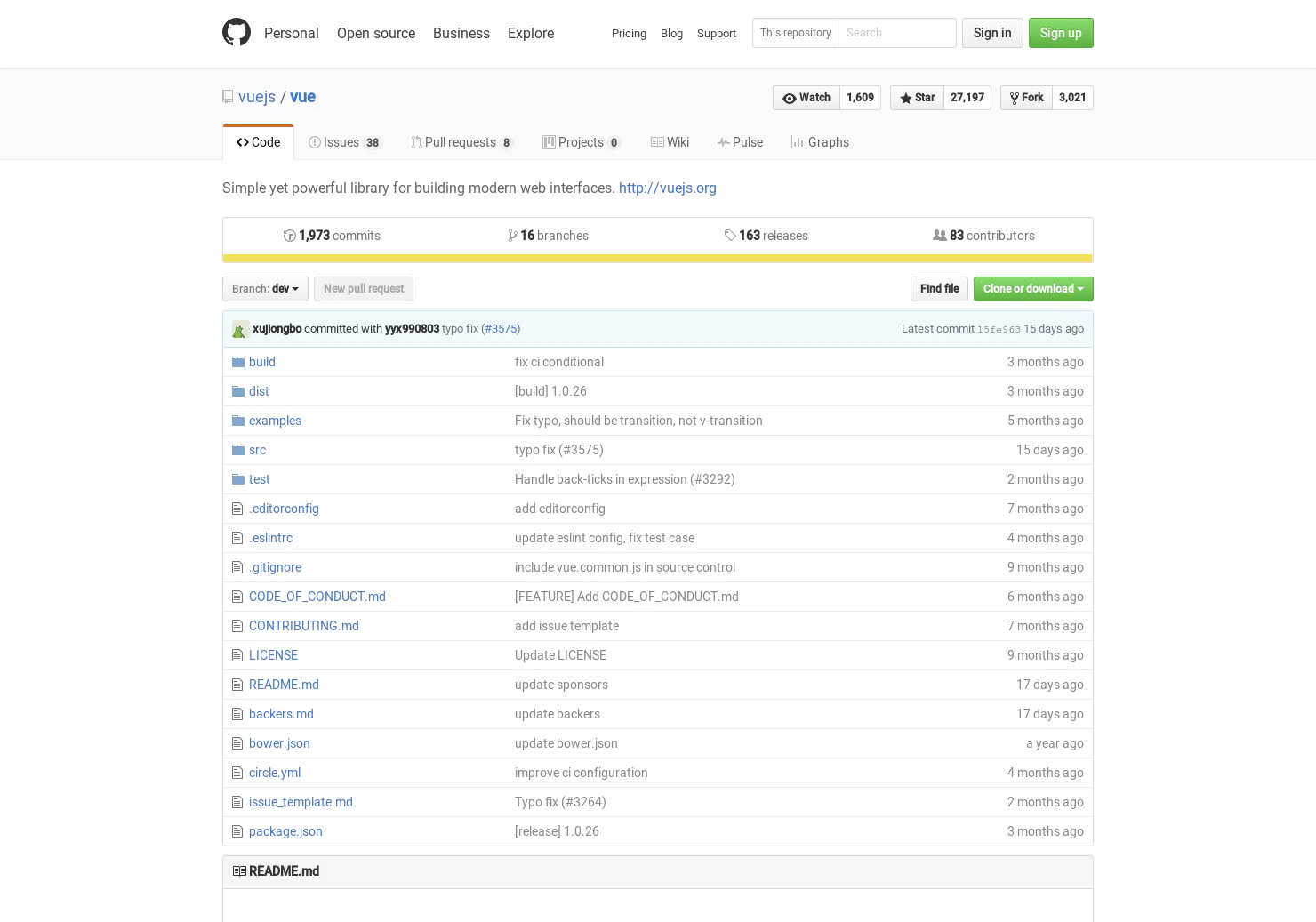Click the branch icon next to 16 branches
Viewport: 1316px width, 922px height.
(x=513, y=236)
